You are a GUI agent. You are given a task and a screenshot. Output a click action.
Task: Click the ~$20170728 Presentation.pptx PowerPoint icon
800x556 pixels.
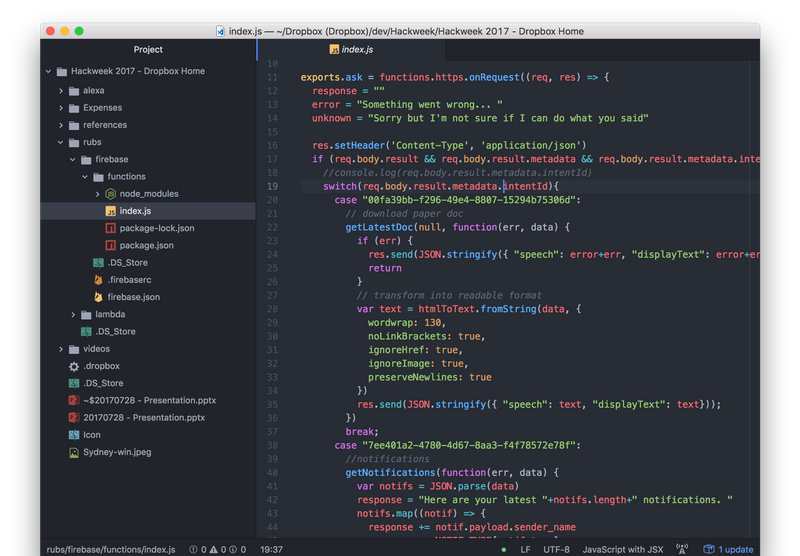[74, 400]
